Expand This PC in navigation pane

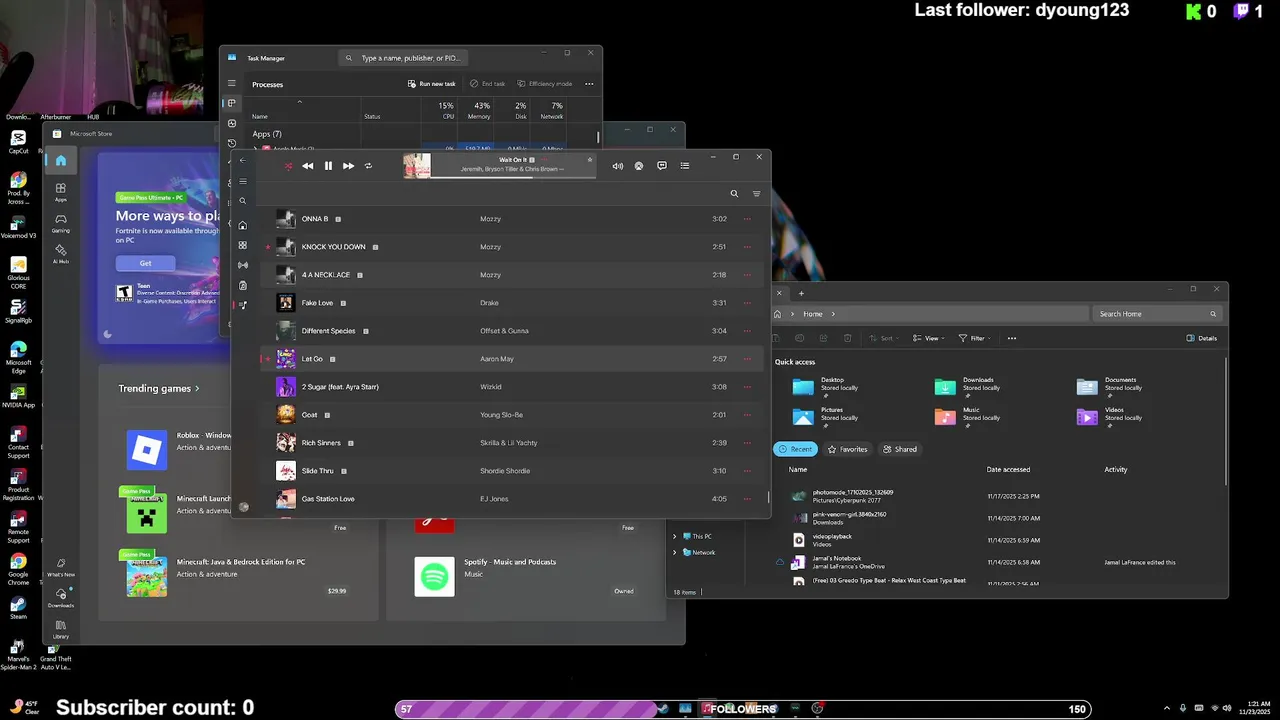[x=674, y=537]
